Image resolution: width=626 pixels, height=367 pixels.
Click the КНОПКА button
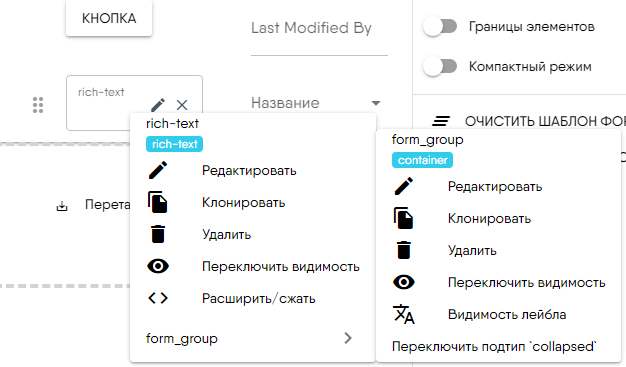(109, 18)
